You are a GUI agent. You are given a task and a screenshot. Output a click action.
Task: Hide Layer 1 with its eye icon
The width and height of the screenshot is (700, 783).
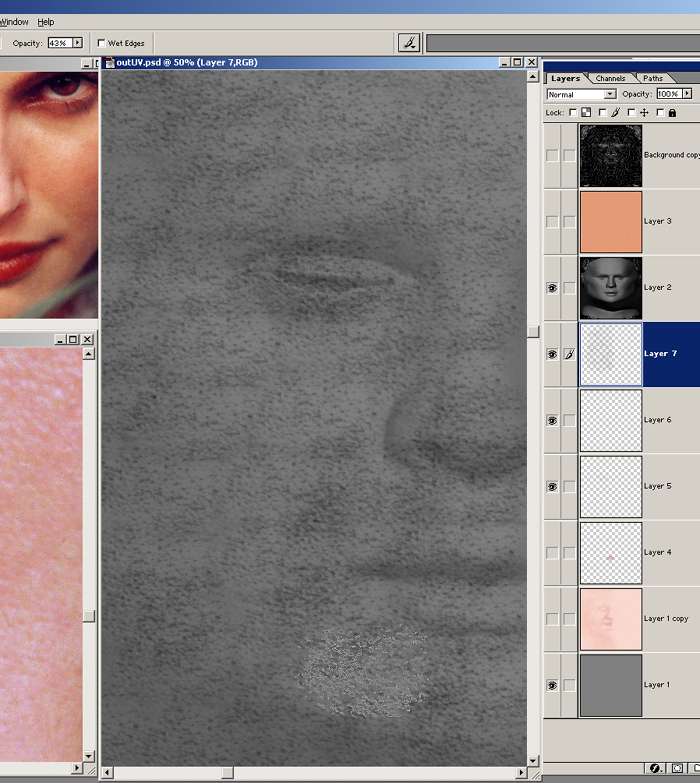pos(552,685)
